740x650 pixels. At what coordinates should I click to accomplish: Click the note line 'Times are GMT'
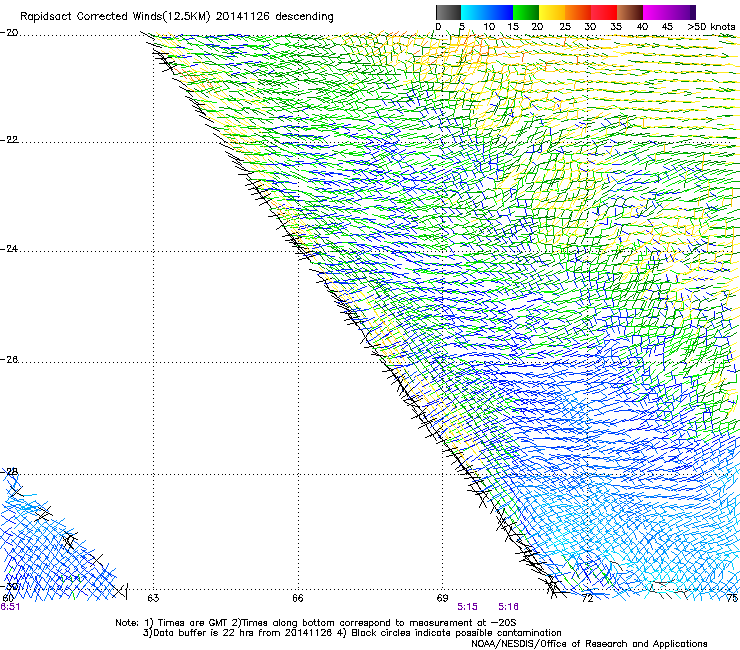193,623
